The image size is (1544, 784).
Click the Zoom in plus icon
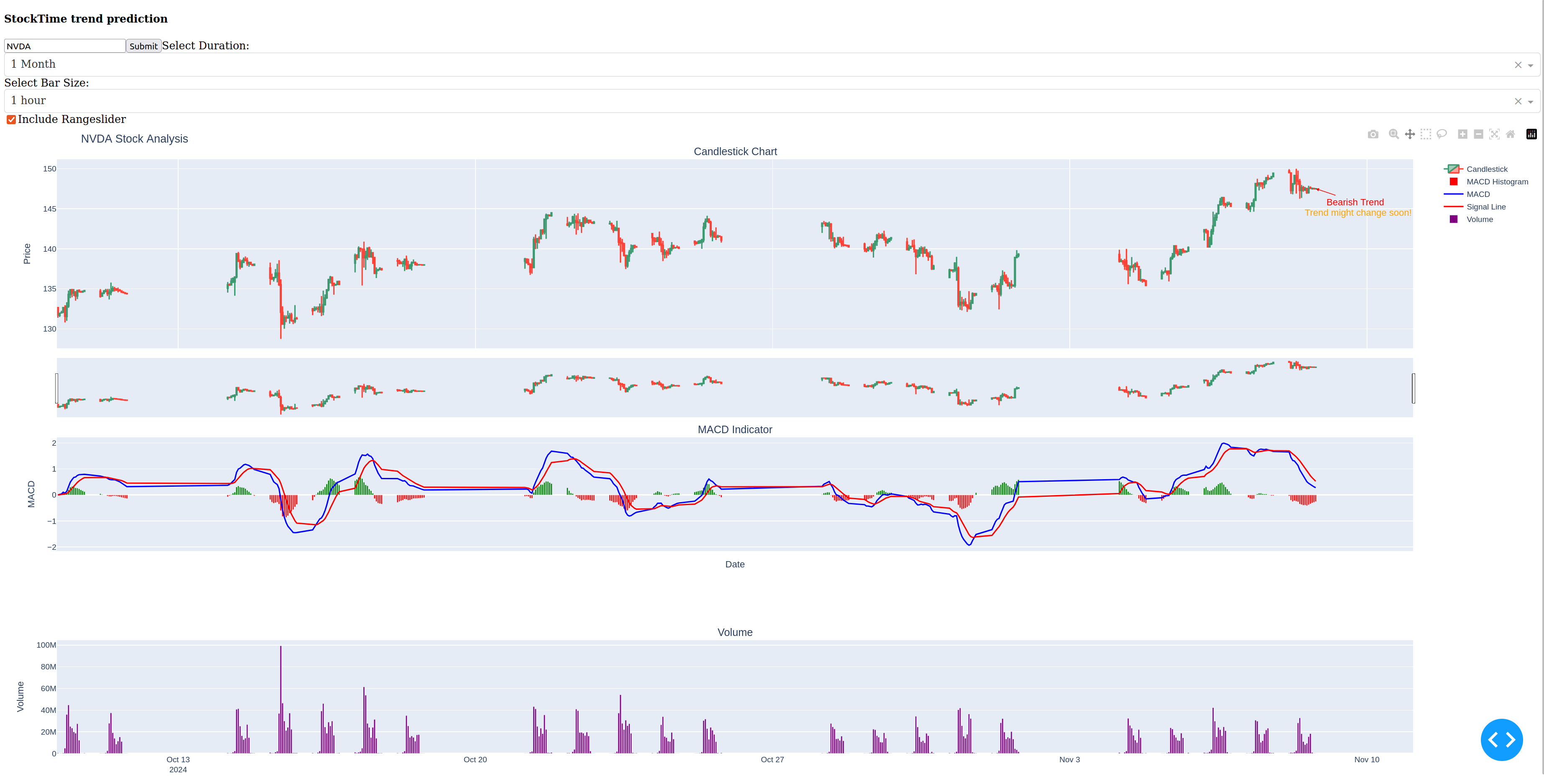[x=1462, y=134]
